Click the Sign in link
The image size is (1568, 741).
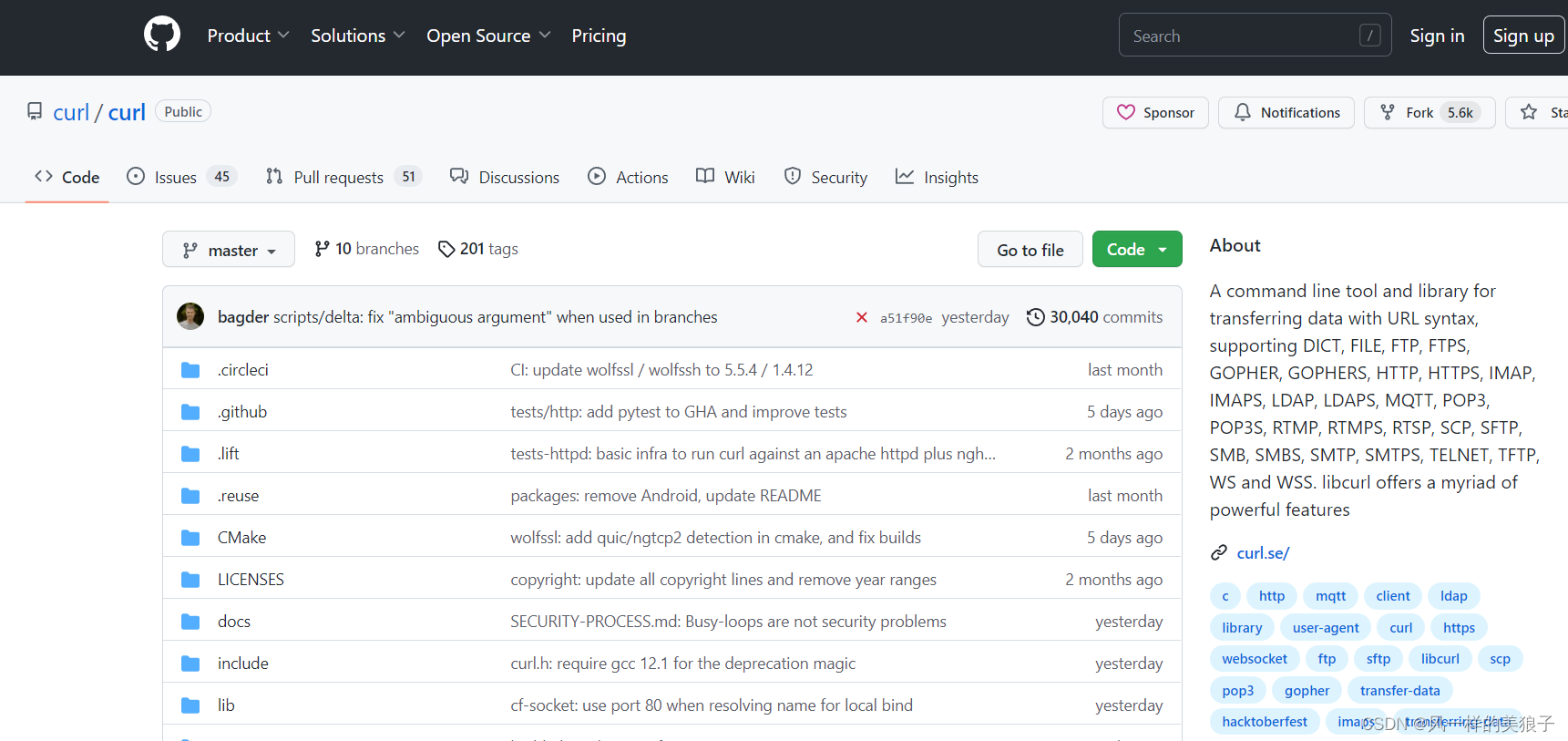coord(1437,36)
